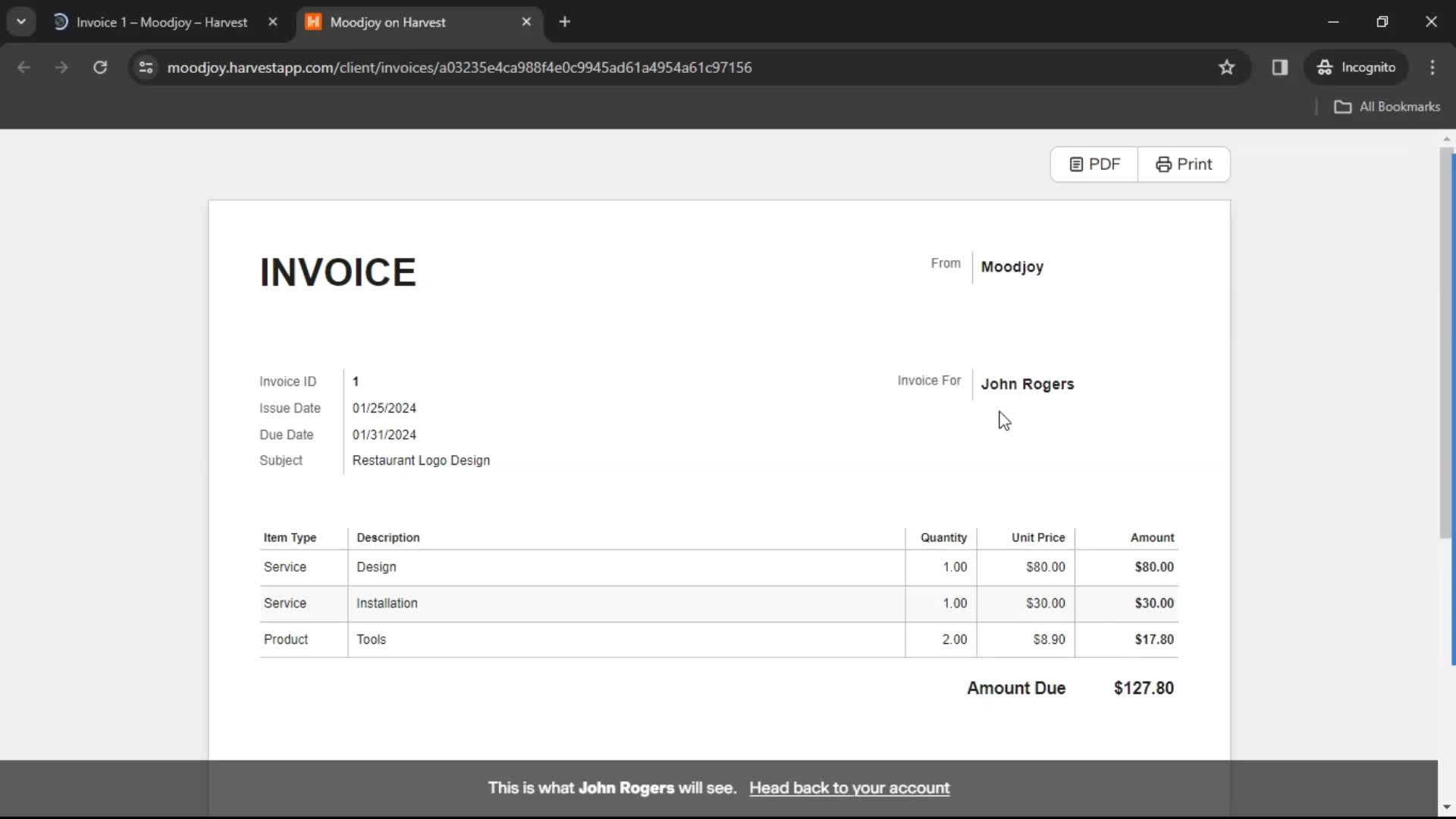
Task: Click the Harvest app favicon tab
Action: click(x=314, y=22)
